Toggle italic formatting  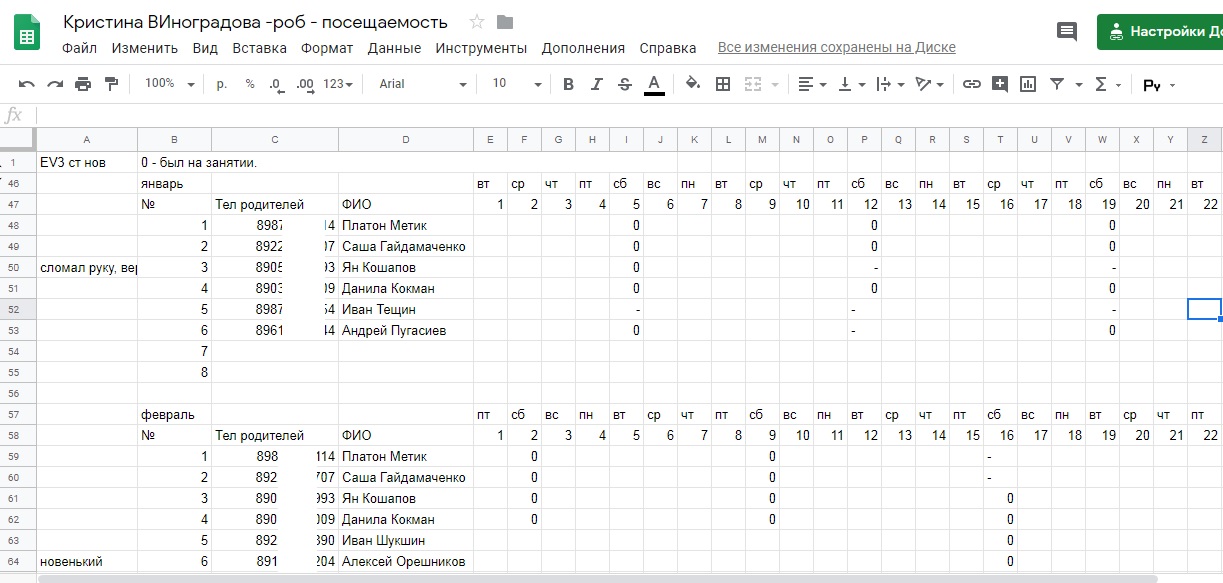[597, 85]
